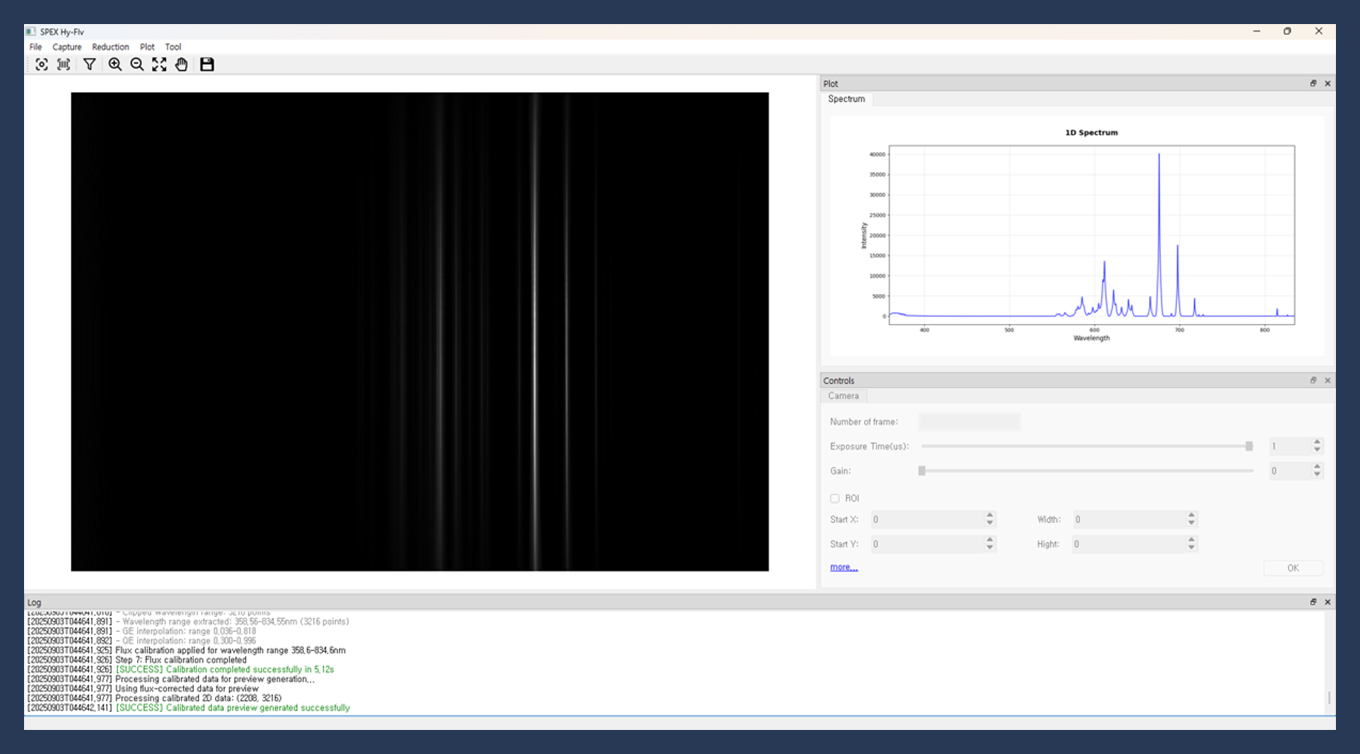The image size is (1360, 754).
Task: Decrease Gain using spinner down arrow
Action: click(x=1317, y=475)
